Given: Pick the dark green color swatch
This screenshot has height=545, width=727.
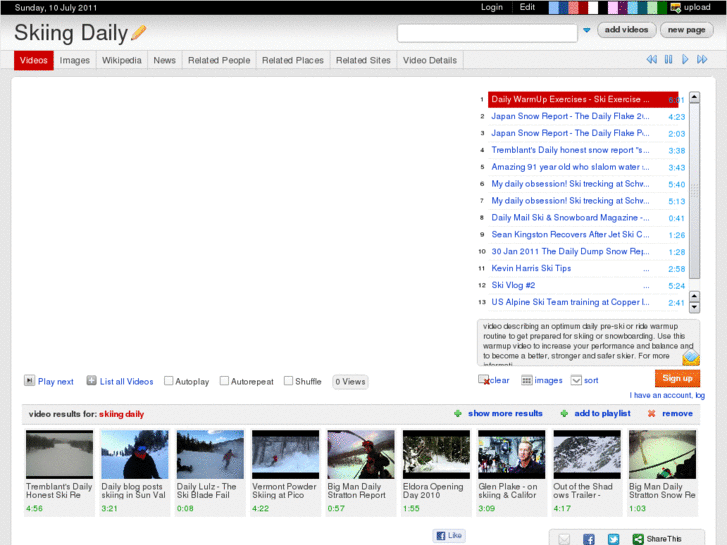Looking at the screenshot, I should click(662, 7).
